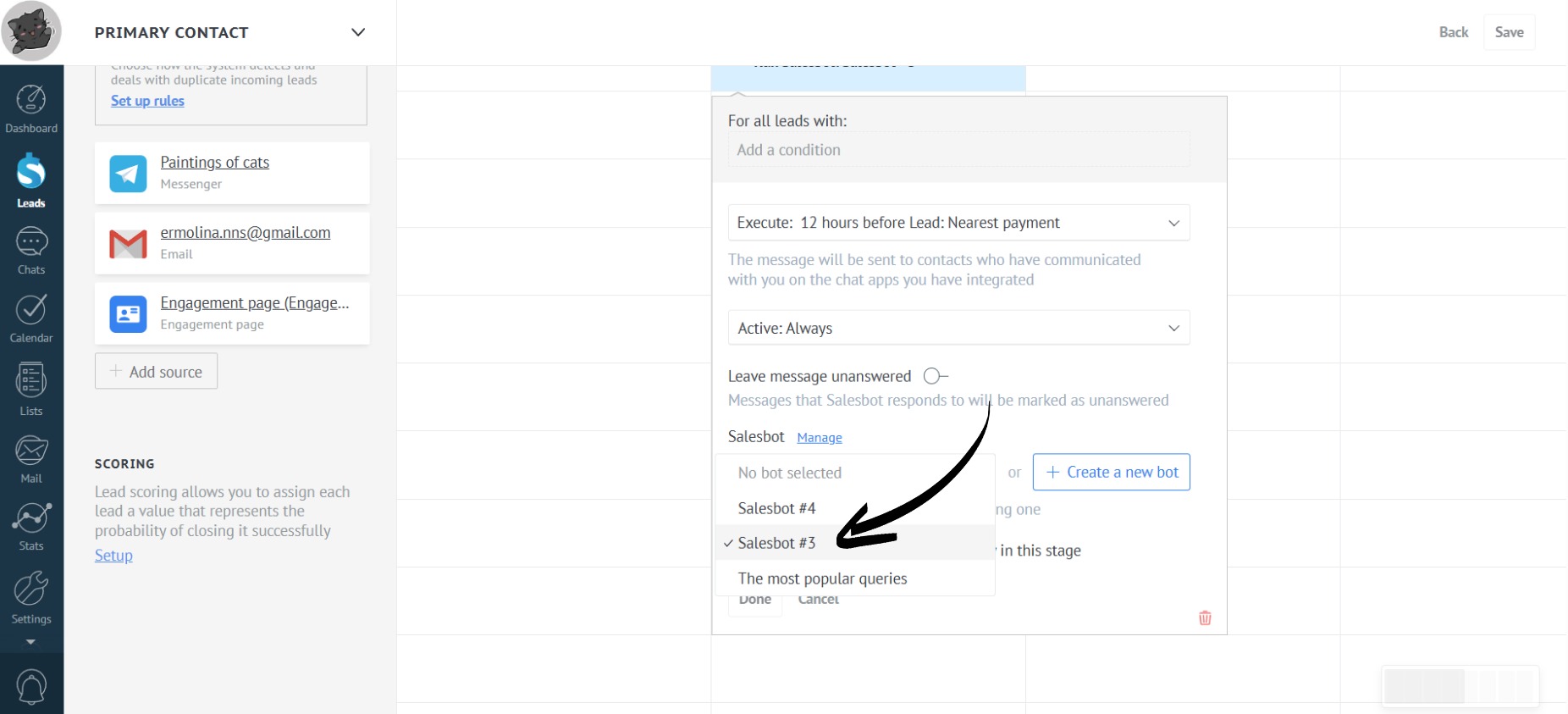The width and height of the screenshot is (1568, 714).
Task: Select the No bot selected option
Action: (789, 473)
